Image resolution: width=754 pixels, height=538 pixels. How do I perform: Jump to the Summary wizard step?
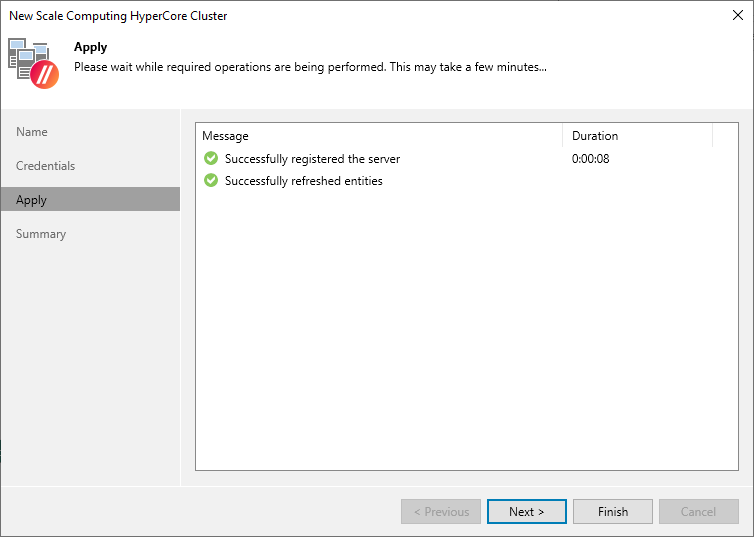(x=41, y=234)
